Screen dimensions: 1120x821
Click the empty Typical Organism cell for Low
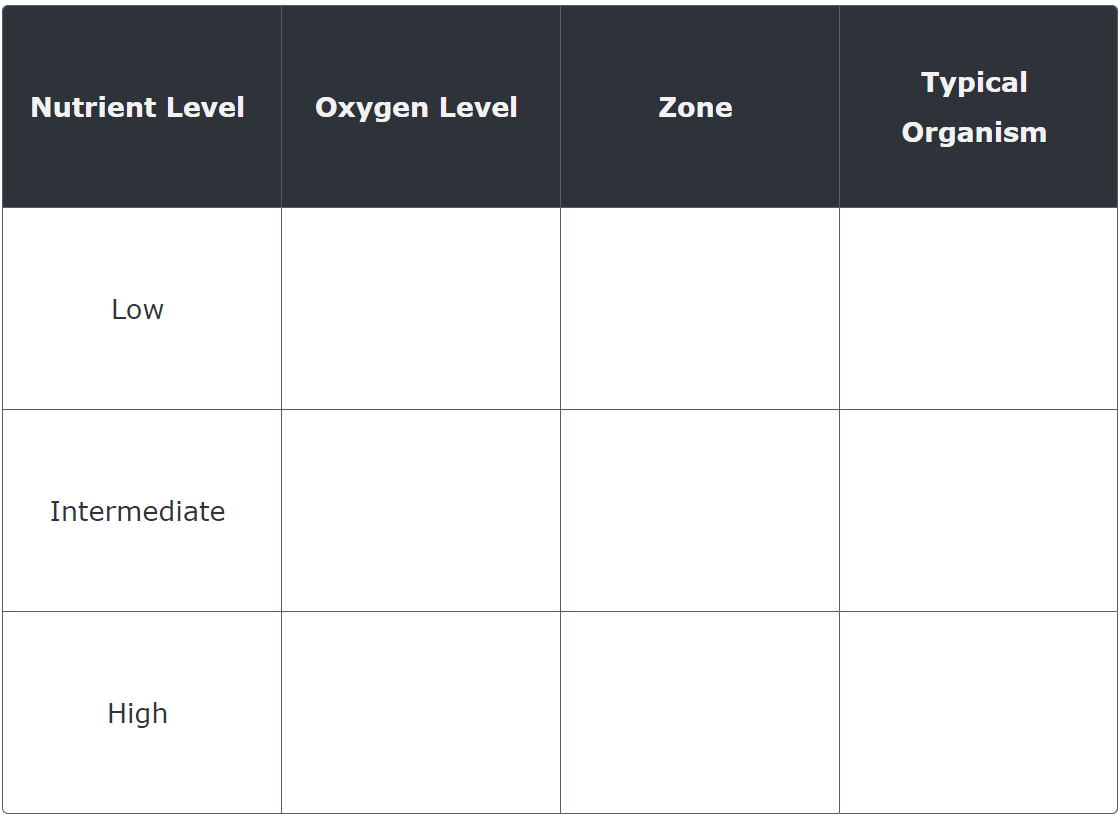pos(977,309)
